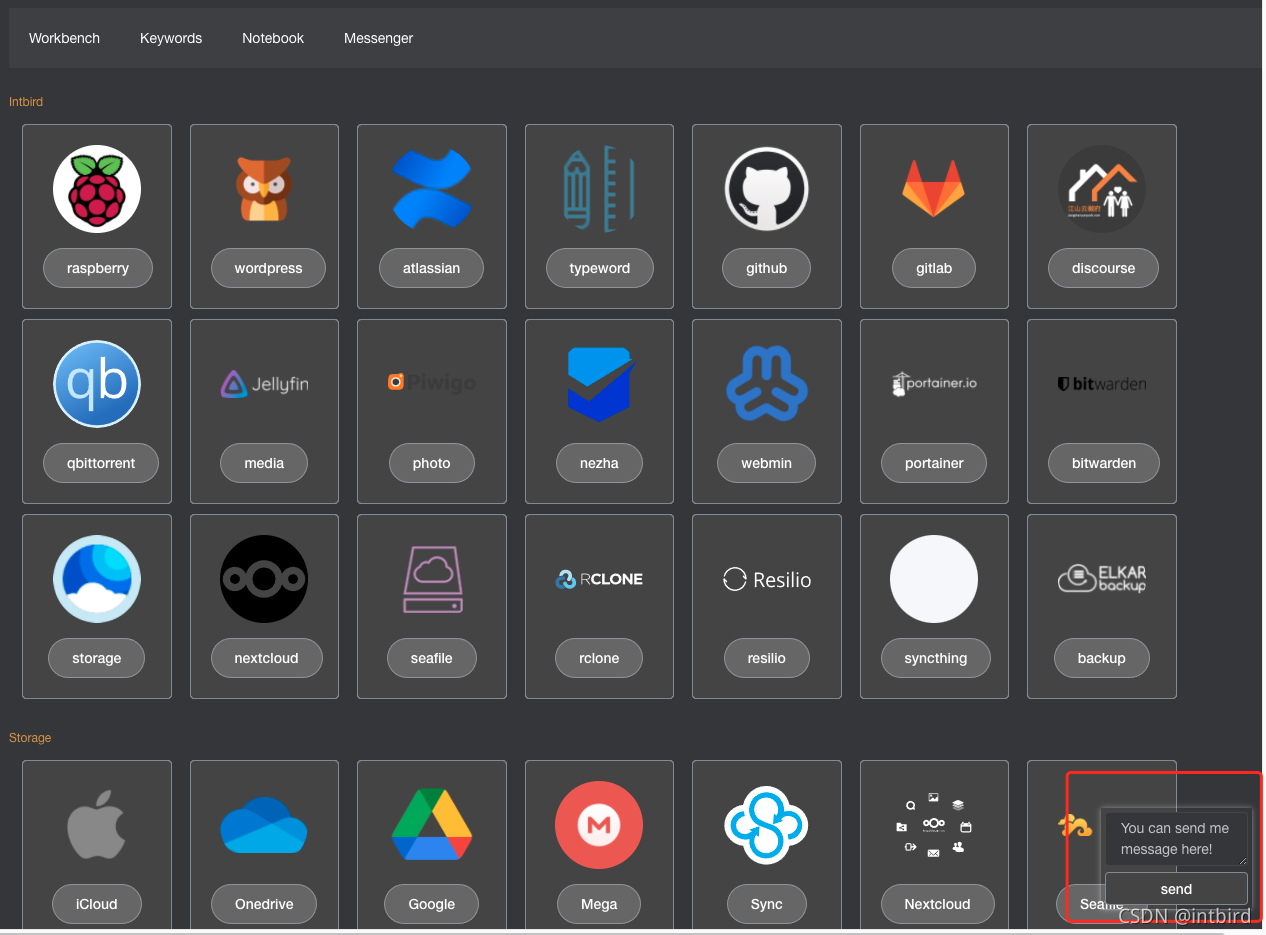
Task: Open the Atlassian Confluence logo icon
Action: 432,189
